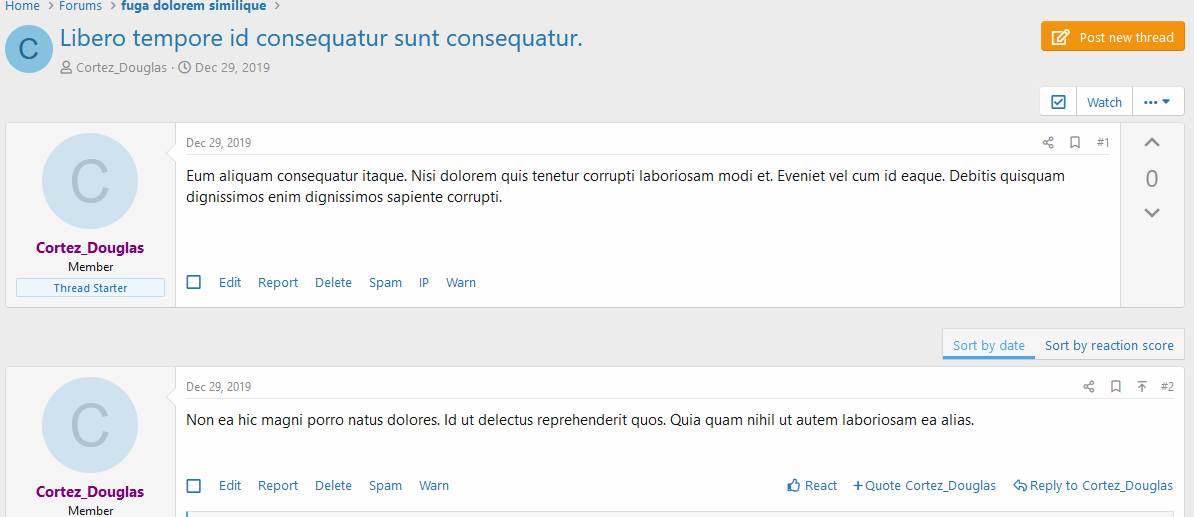Click the up-arrow icon on post #2
Image resolution: width=1194 pixels, height=517 pixels.
[1142, 387]
